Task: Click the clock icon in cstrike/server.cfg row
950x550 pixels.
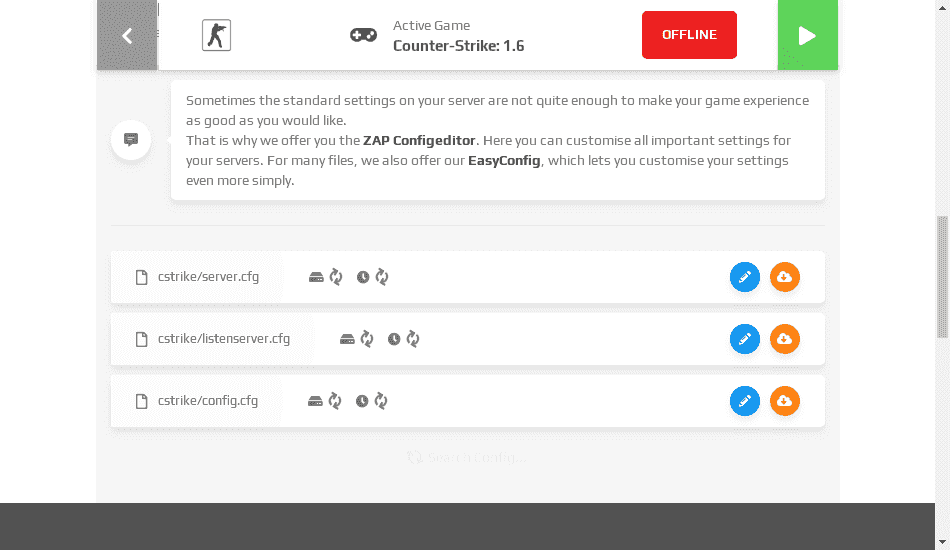Action: 363,277
